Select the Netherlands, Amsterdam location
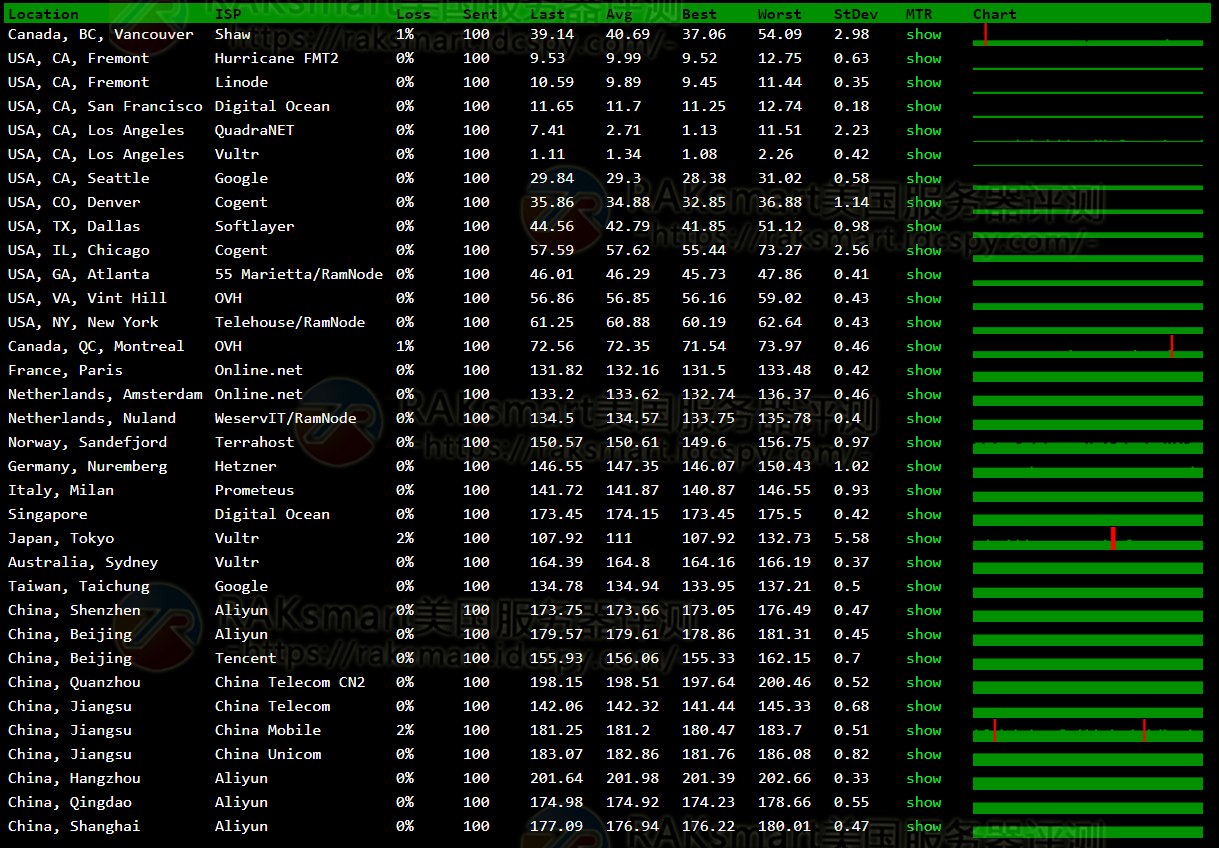 pyautogui.click(x=105, y=394)
